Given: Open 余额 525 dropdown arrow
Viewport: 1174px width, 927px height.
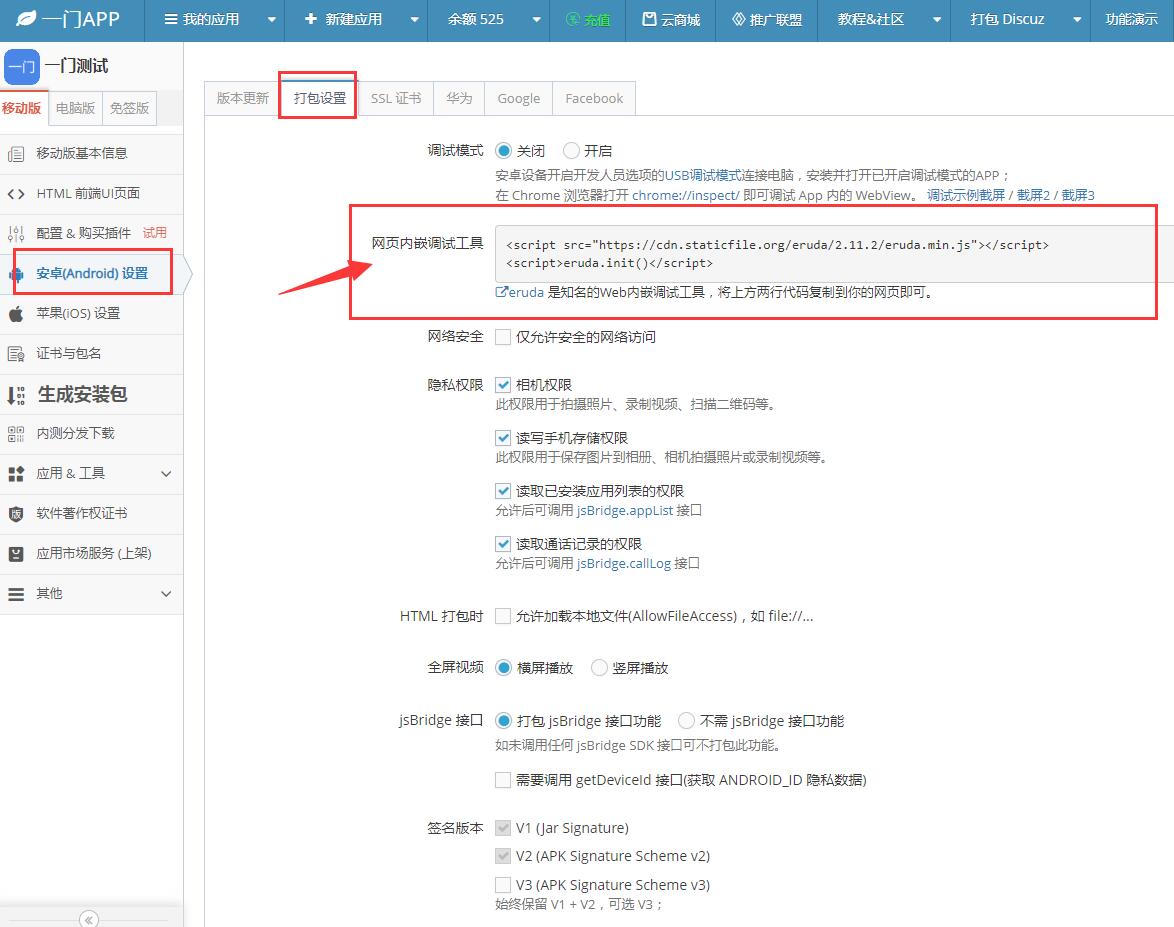Looking at the screenshot, I should tap(536, 19).
